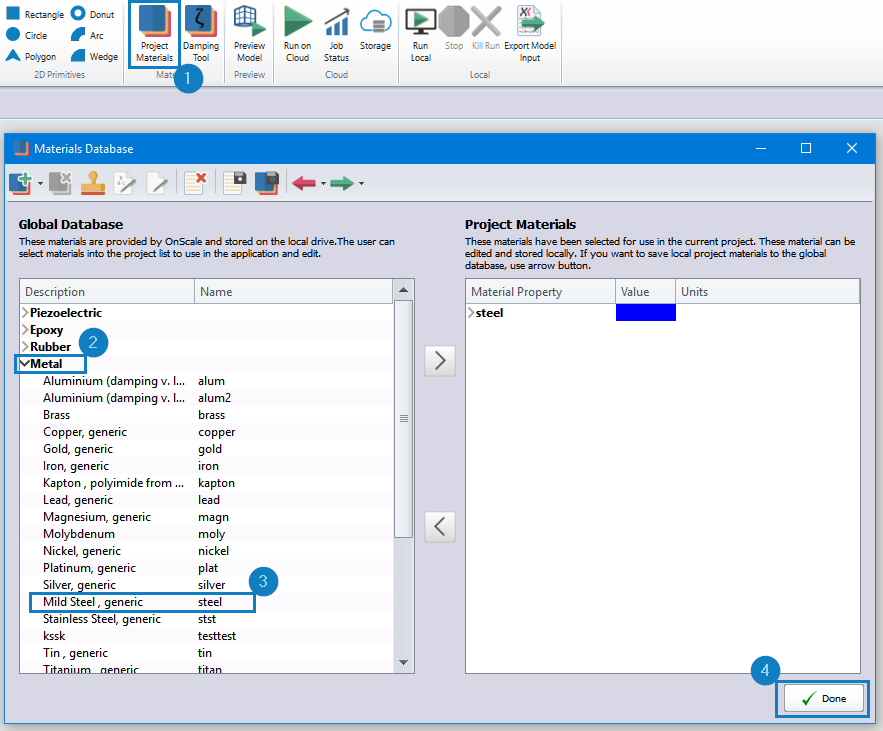Open dropdown next to add material icon
This screenshot has height=731, width=883.
click(x=40, y=184)
